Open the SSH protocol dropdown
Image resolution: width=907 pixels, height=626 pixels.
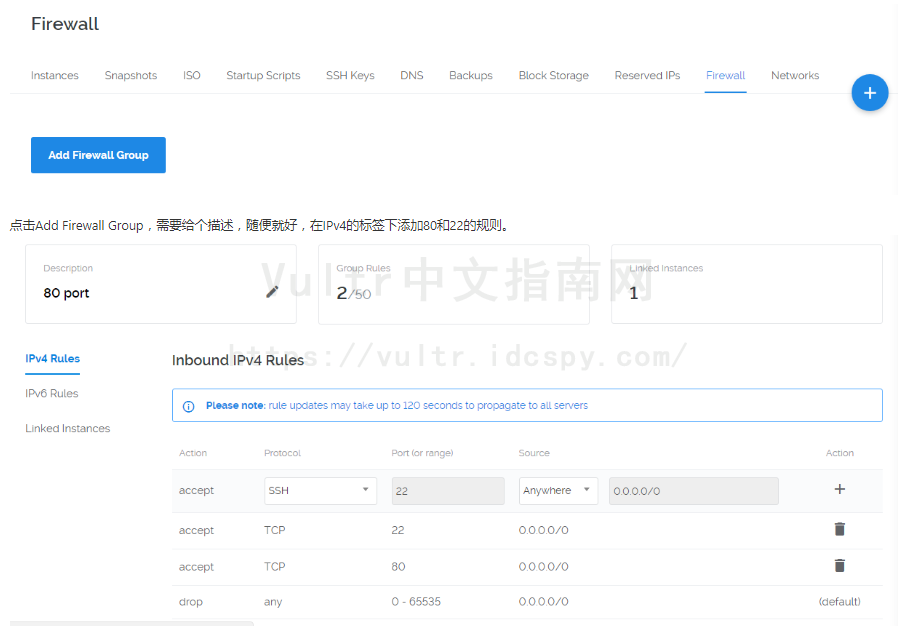pos(320,491)
